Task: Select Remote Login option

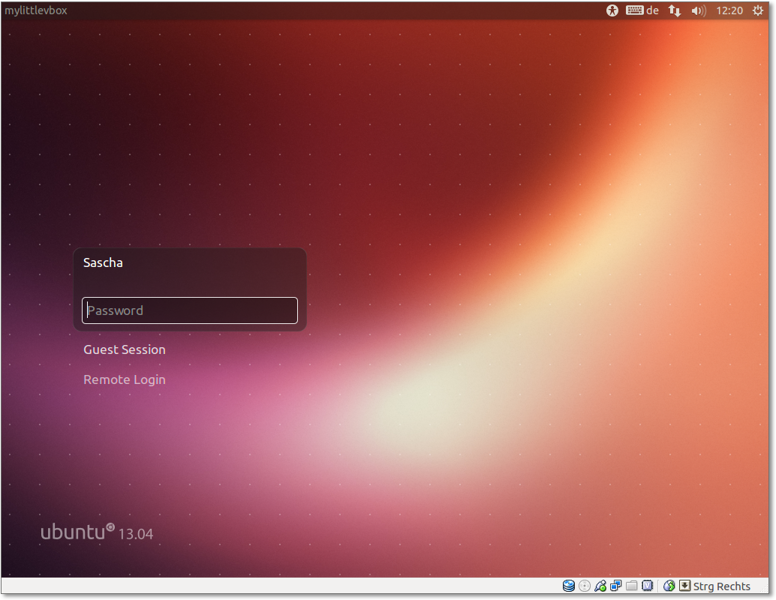Action: coord(124,380)
